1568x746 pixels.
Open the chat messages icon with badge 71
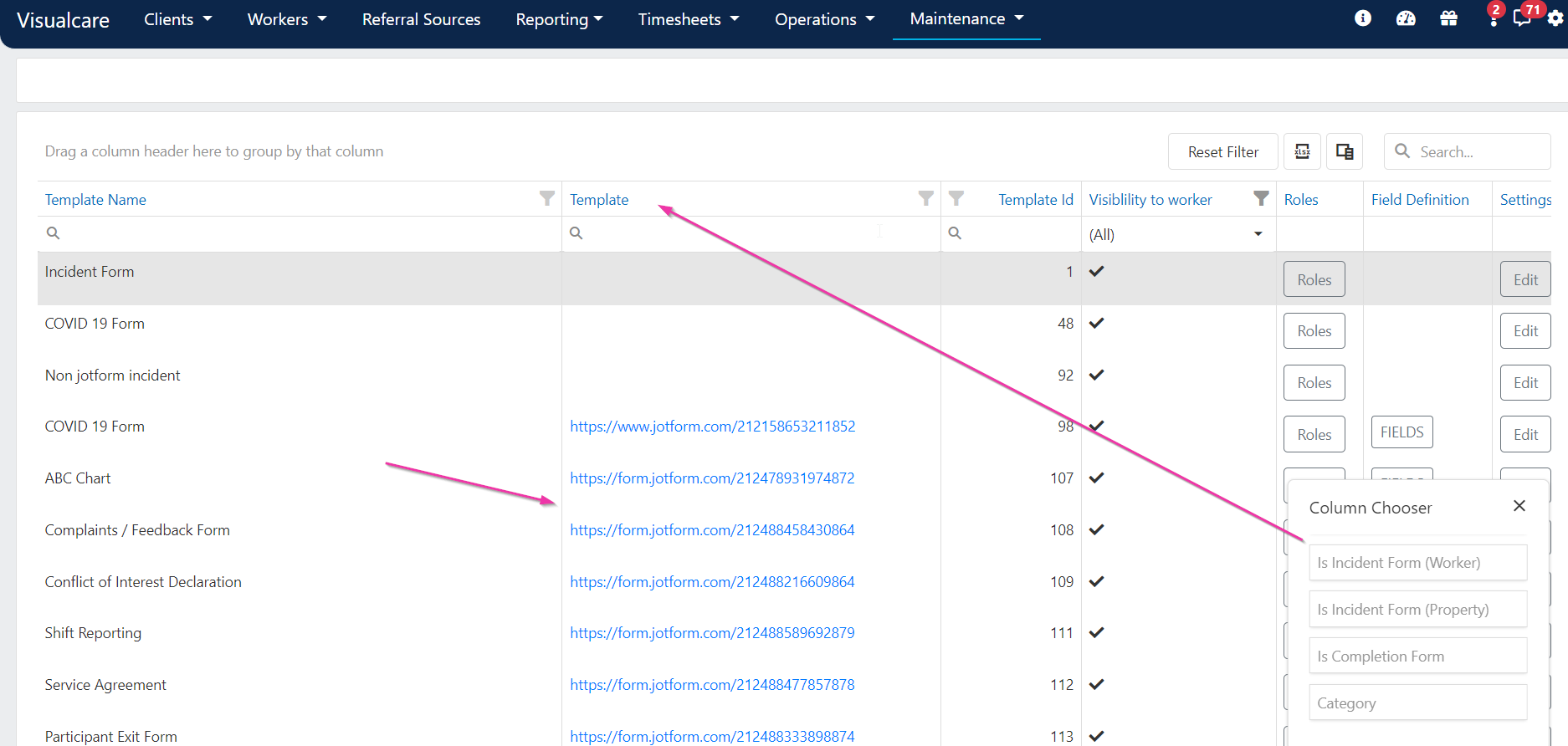coord(1524,16)
